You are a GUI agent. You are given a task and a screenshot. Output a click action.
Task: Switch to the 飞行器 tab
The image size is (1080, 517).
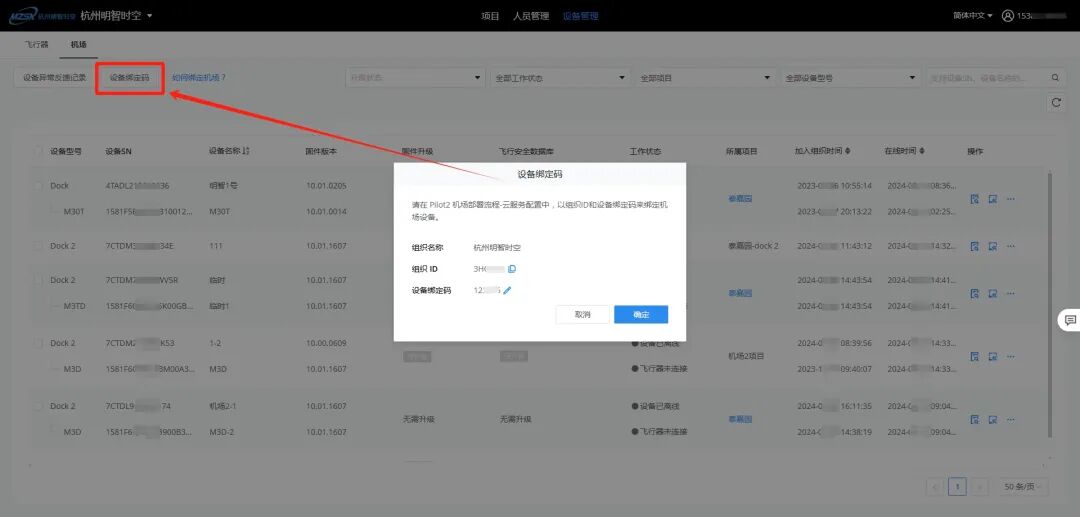(x=37, y=44)
